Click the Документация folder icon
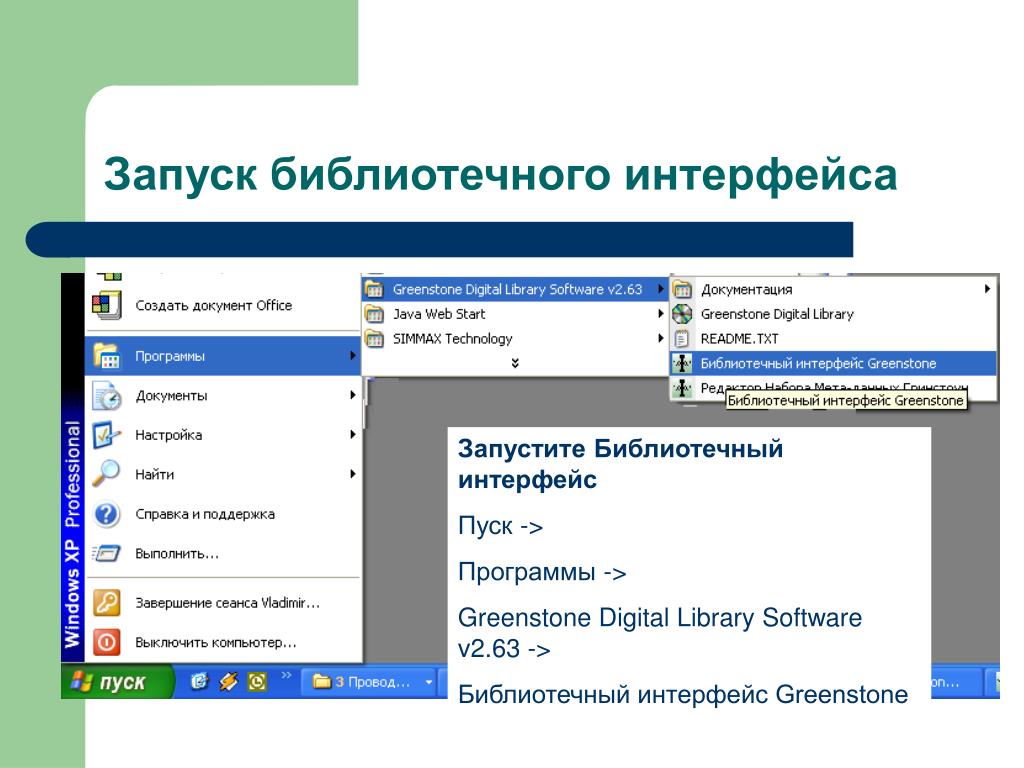This screenshot has height=768, width=1024. 682,289
